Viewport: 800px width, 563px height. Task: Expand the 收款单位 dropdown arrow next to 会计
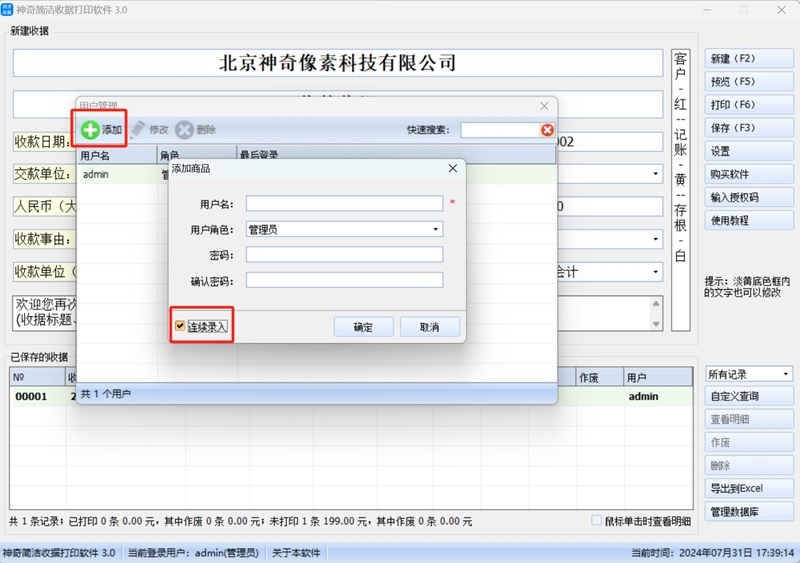coord(655,272)
